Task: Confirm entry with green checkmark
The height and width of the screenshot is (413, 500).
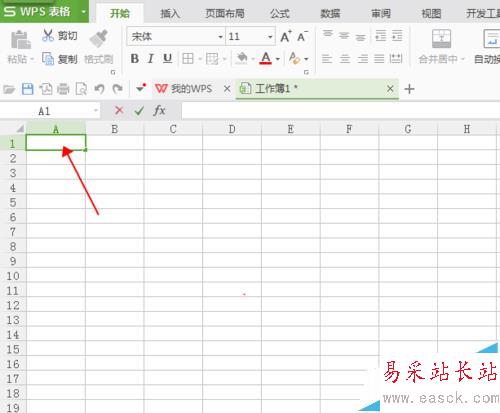Action: (x=139, y=110)
